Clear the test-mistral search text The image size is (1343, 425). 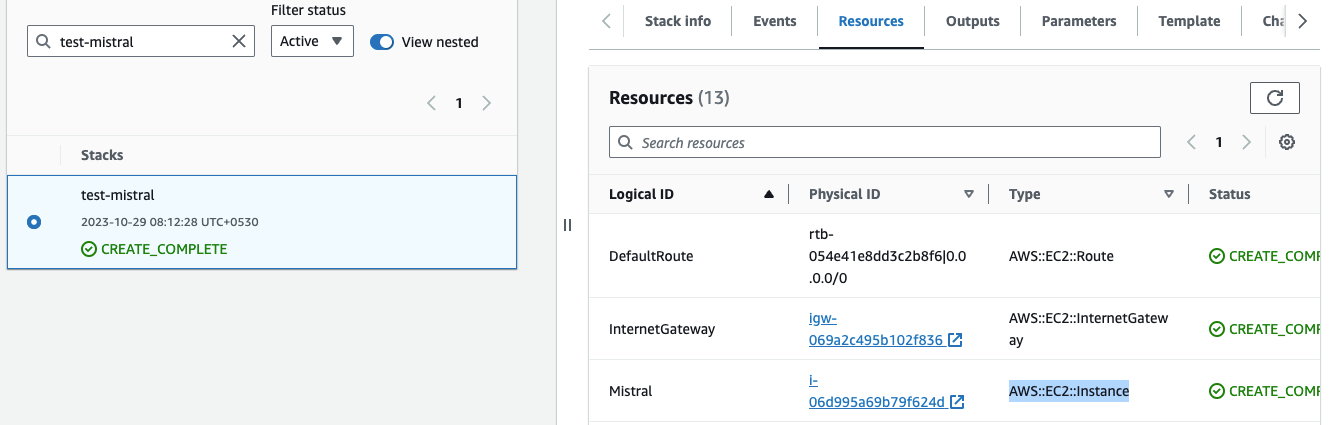click(x=239, y=41)
